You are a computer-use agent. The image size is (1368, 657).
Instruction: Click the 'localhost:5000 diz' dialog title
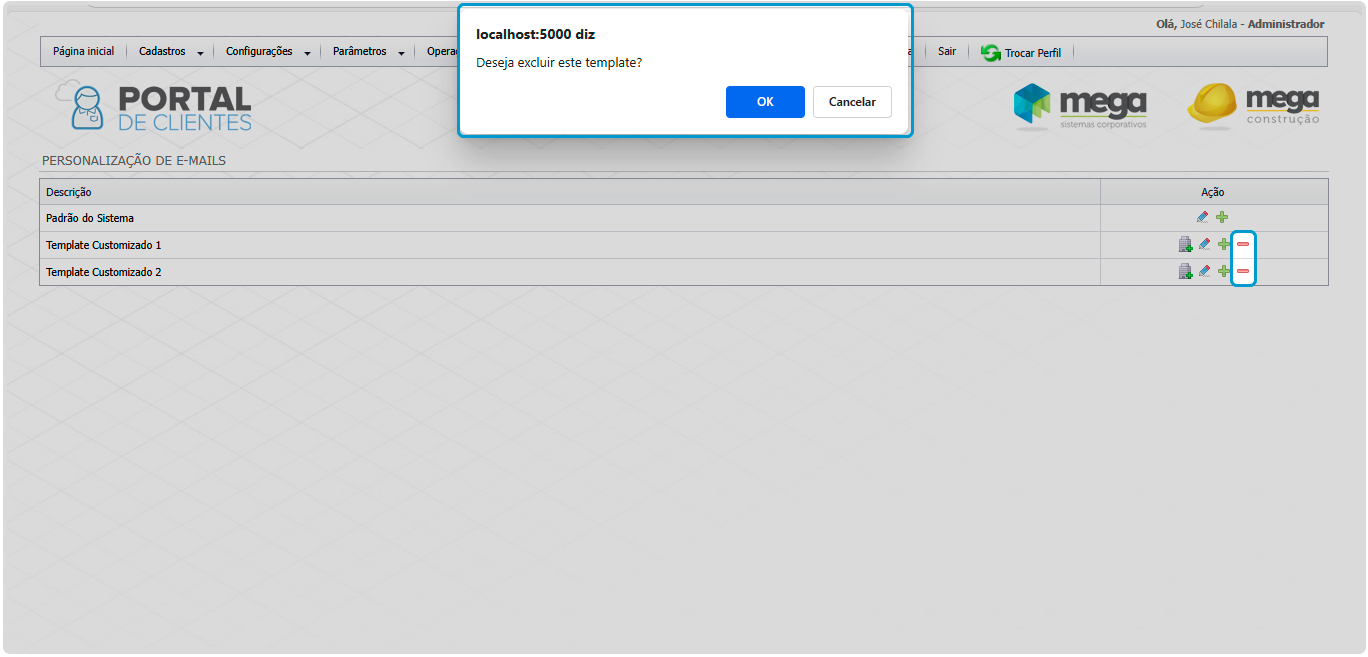pyautogui.click(x=535, y=34)
